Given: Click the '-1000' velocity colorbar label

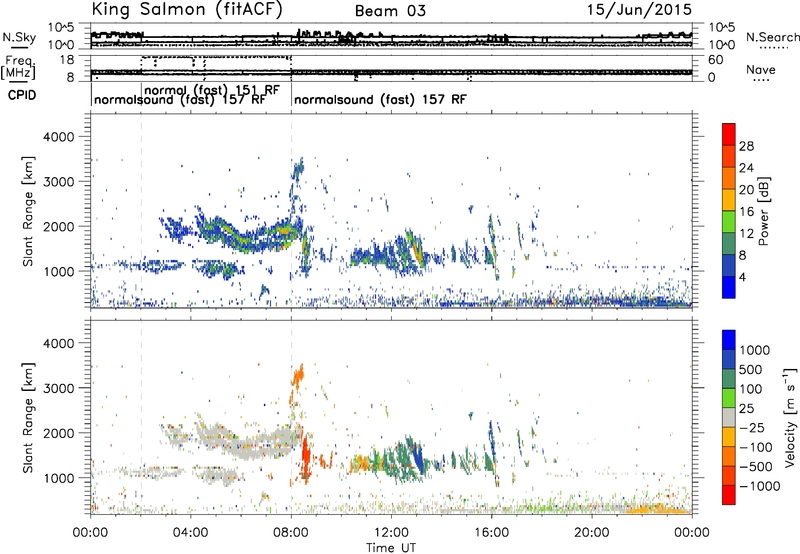Looking at the screenshot, I should [x=759, y=486].
